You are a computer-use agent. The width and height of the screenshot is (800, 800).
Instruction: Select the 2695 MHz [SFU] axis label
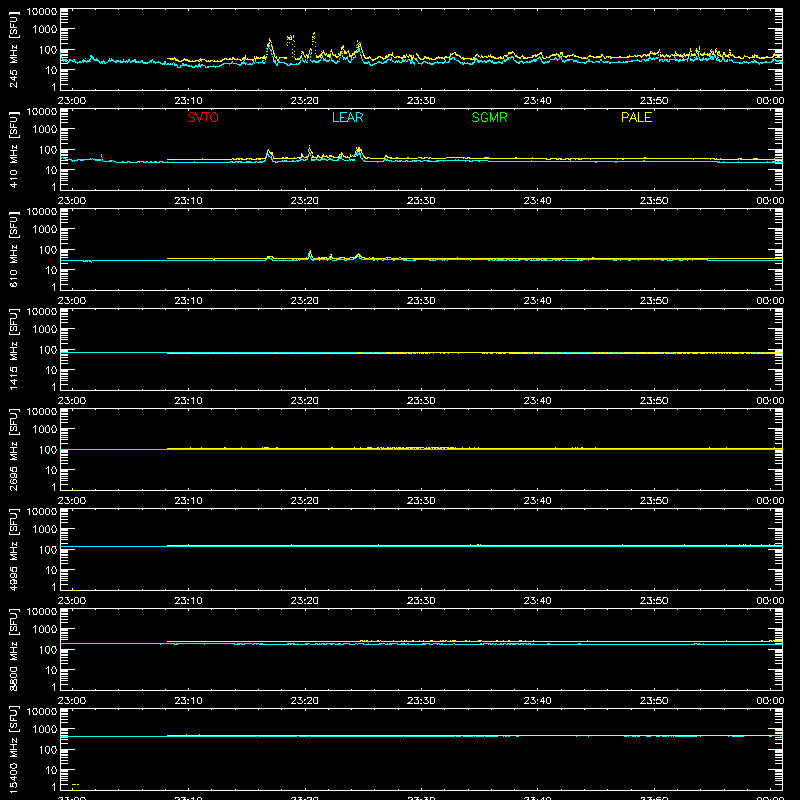coord(14,449)
